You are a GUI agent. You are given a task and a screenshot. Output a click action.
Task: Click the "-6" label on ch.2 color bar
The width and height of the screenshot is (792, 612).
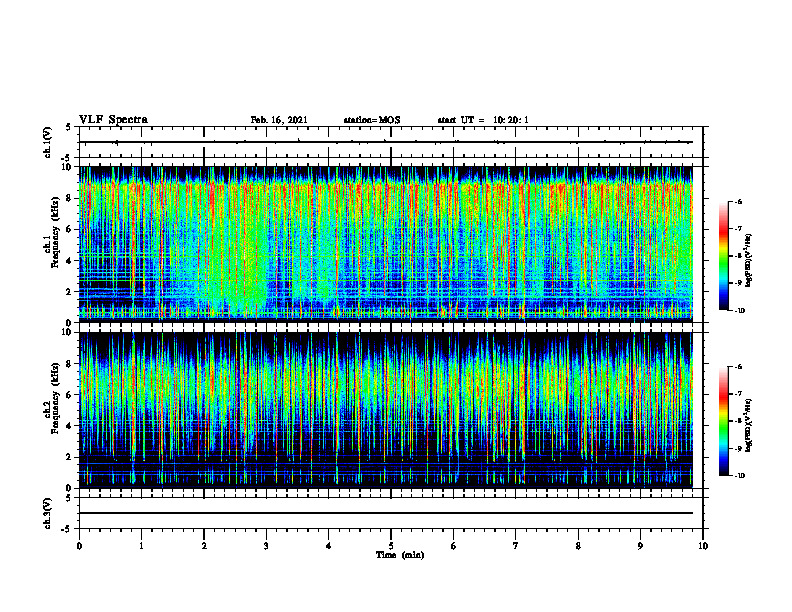click(739, 367)
